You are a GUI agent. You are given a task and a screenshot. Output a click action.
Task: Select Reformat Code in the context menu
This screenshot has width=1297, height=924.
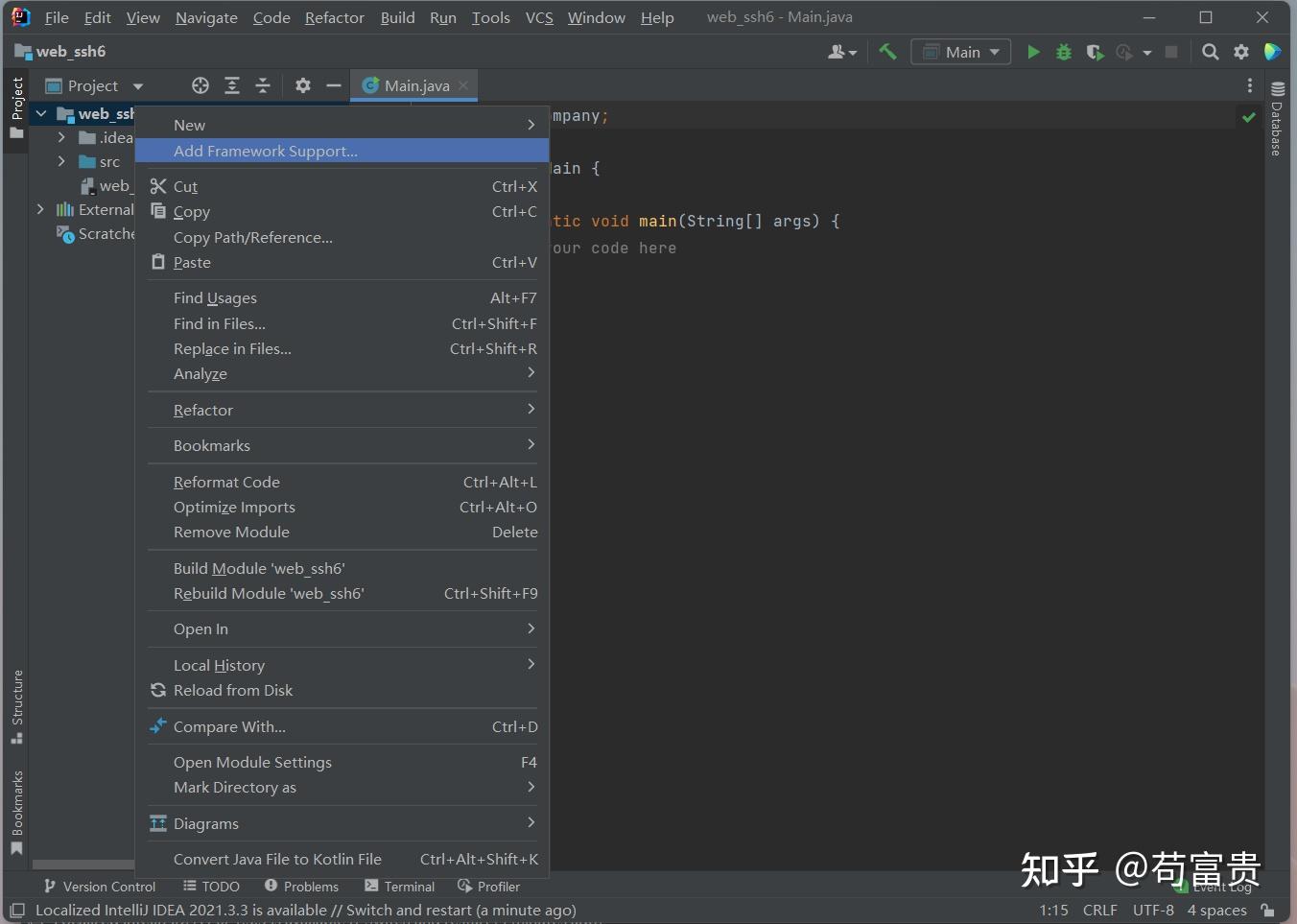tap(226, 482)
